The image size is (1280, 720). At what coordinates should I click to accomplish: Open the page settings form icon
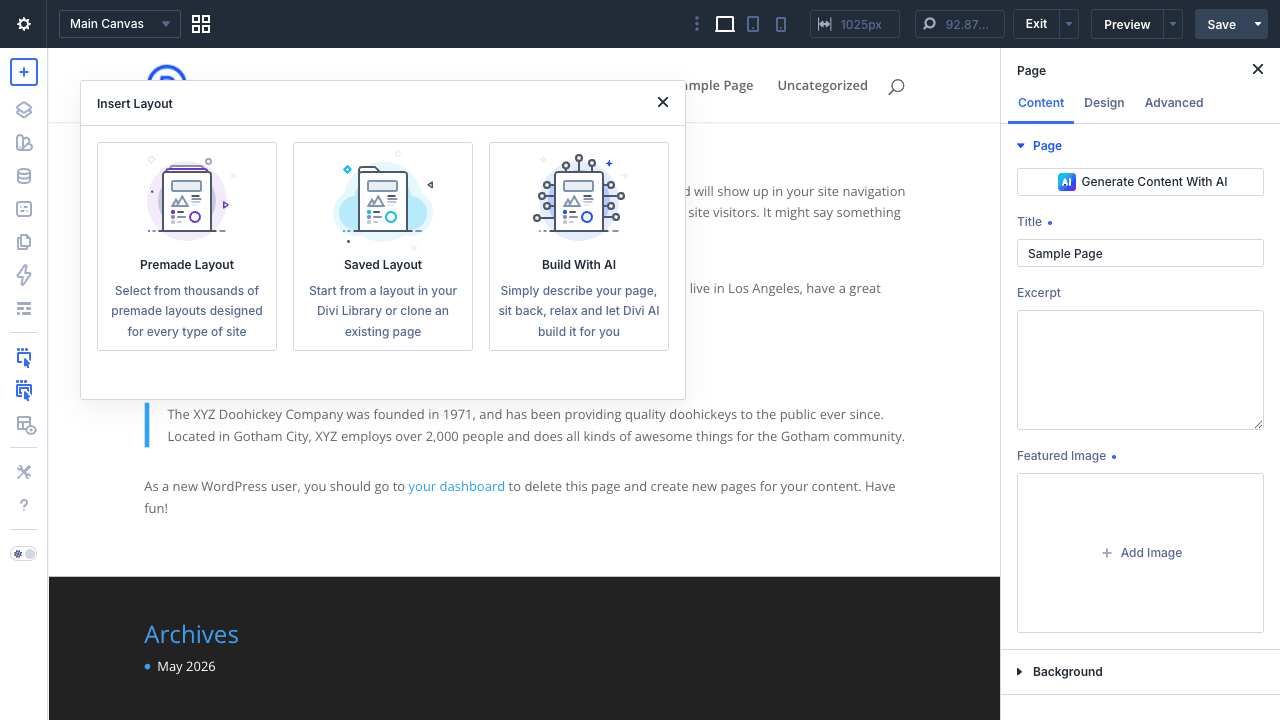(24, 209)
